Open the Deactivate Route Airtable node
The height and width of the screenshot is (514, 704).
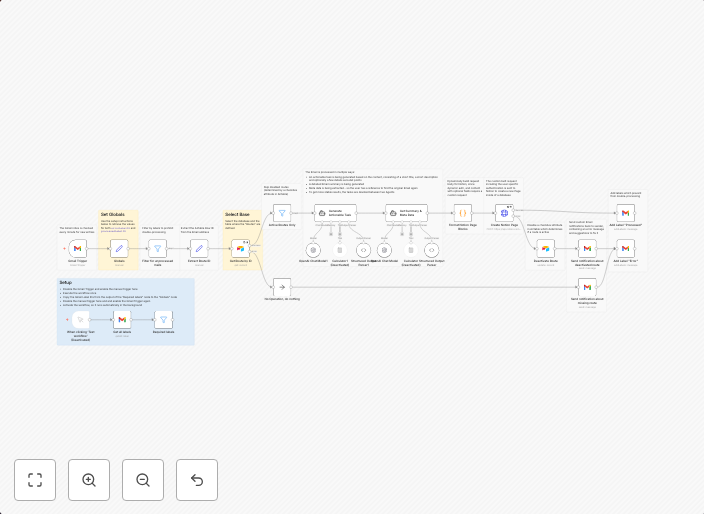[546, 248]
